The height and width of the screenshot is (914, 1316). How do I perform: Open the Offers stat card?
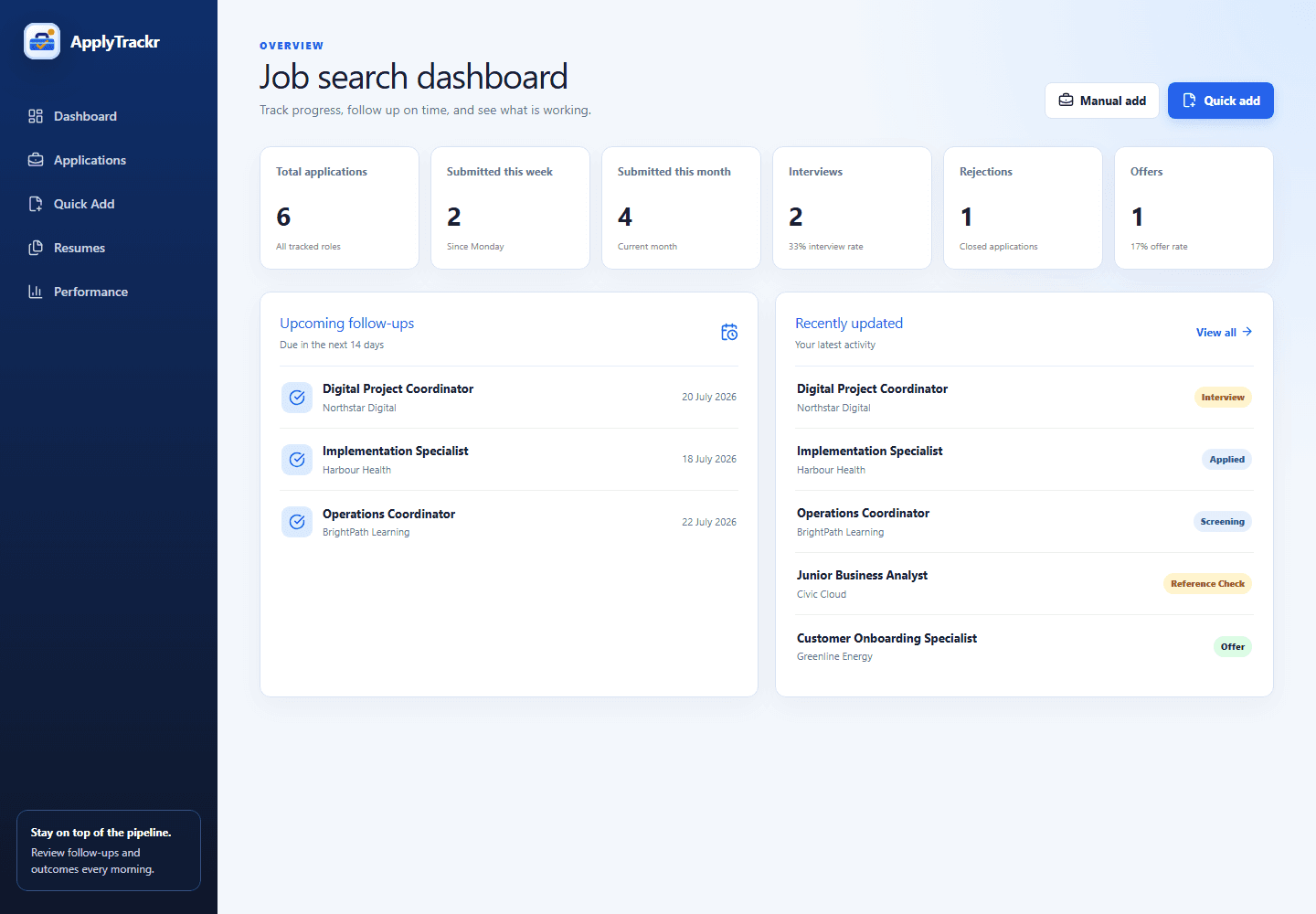[1194, 207]
